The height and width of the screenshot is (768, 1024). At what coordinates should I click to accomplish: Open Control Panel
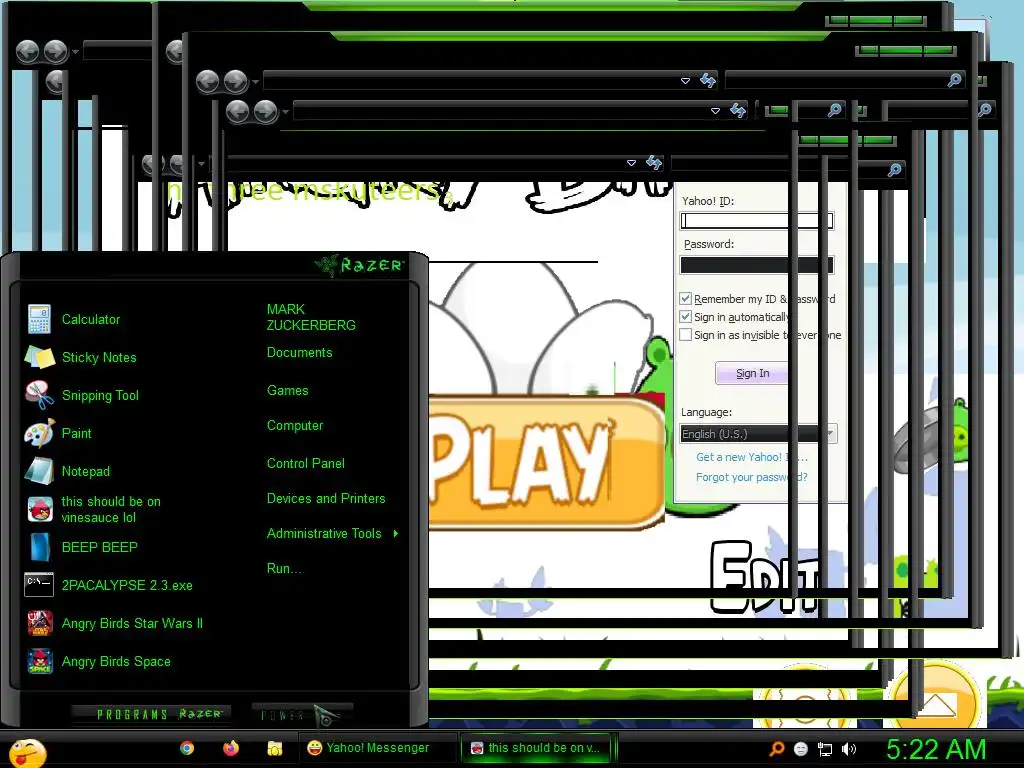click(306, 464)
